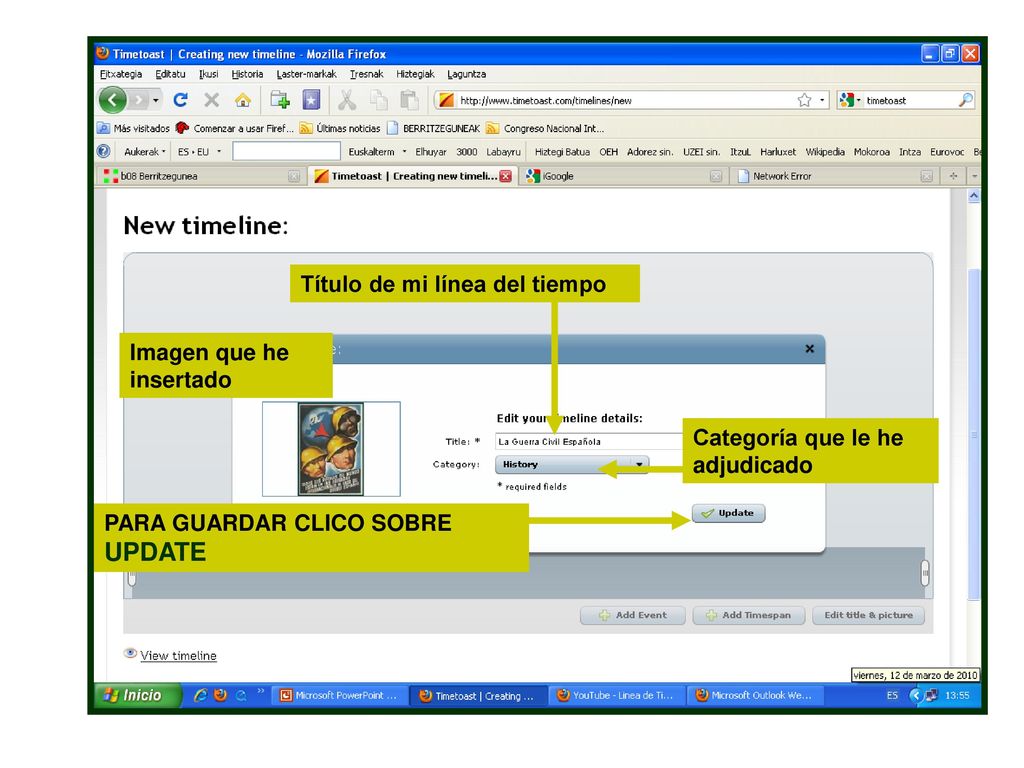
Task: Open the BERRITZEGUNEAK bookmark
Action: (x=434, y=128)
